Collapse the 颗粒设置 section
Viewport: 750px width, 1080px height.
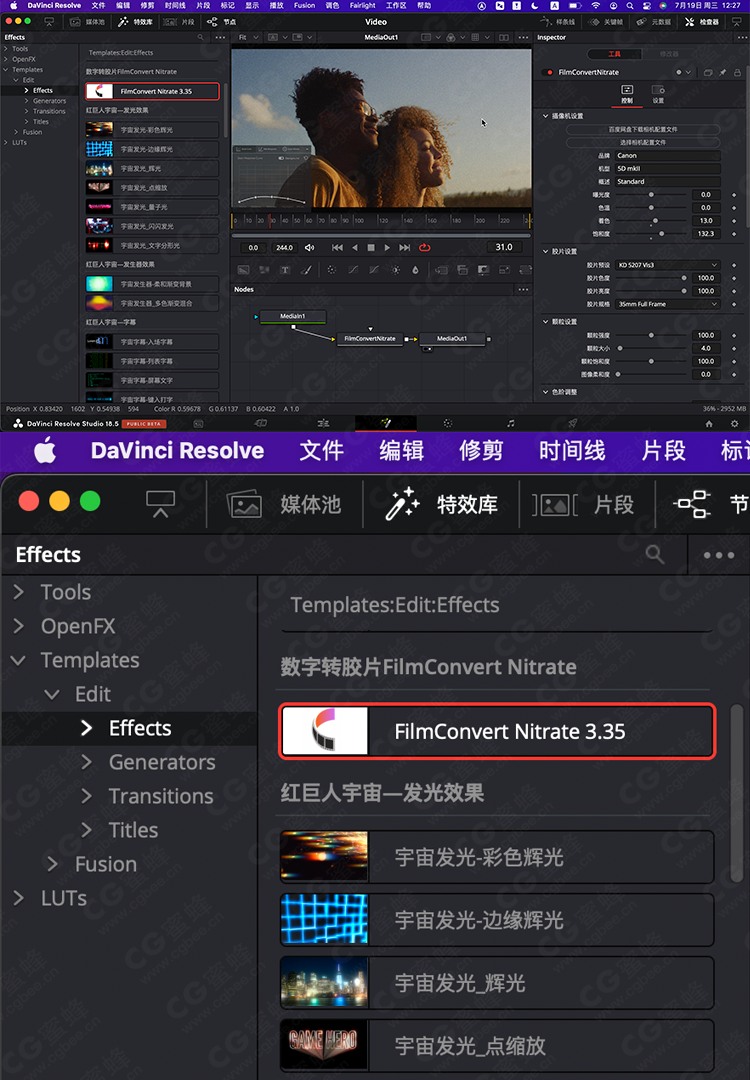(x=545, y=322)
